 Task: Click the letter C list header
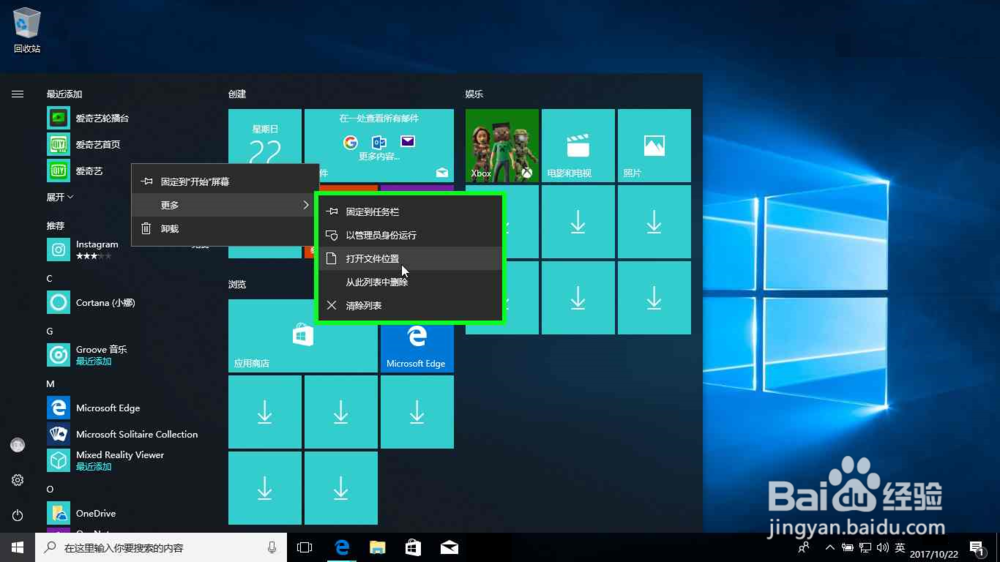[x=49, y=278]
